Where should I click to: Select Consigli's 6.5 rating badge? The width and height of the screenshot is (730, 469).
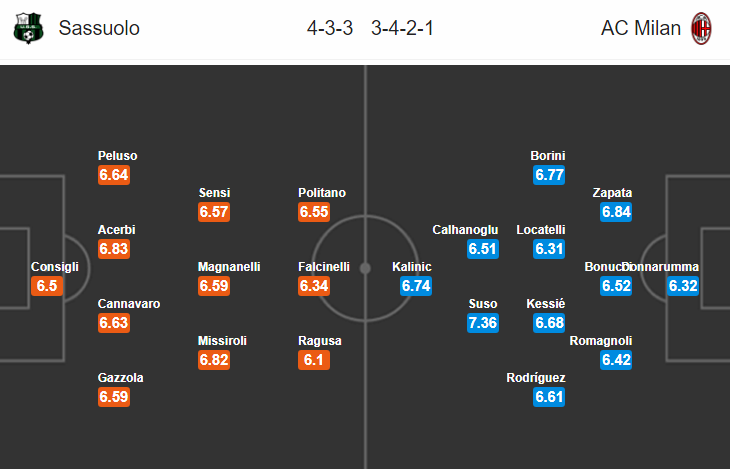point(47,285)
